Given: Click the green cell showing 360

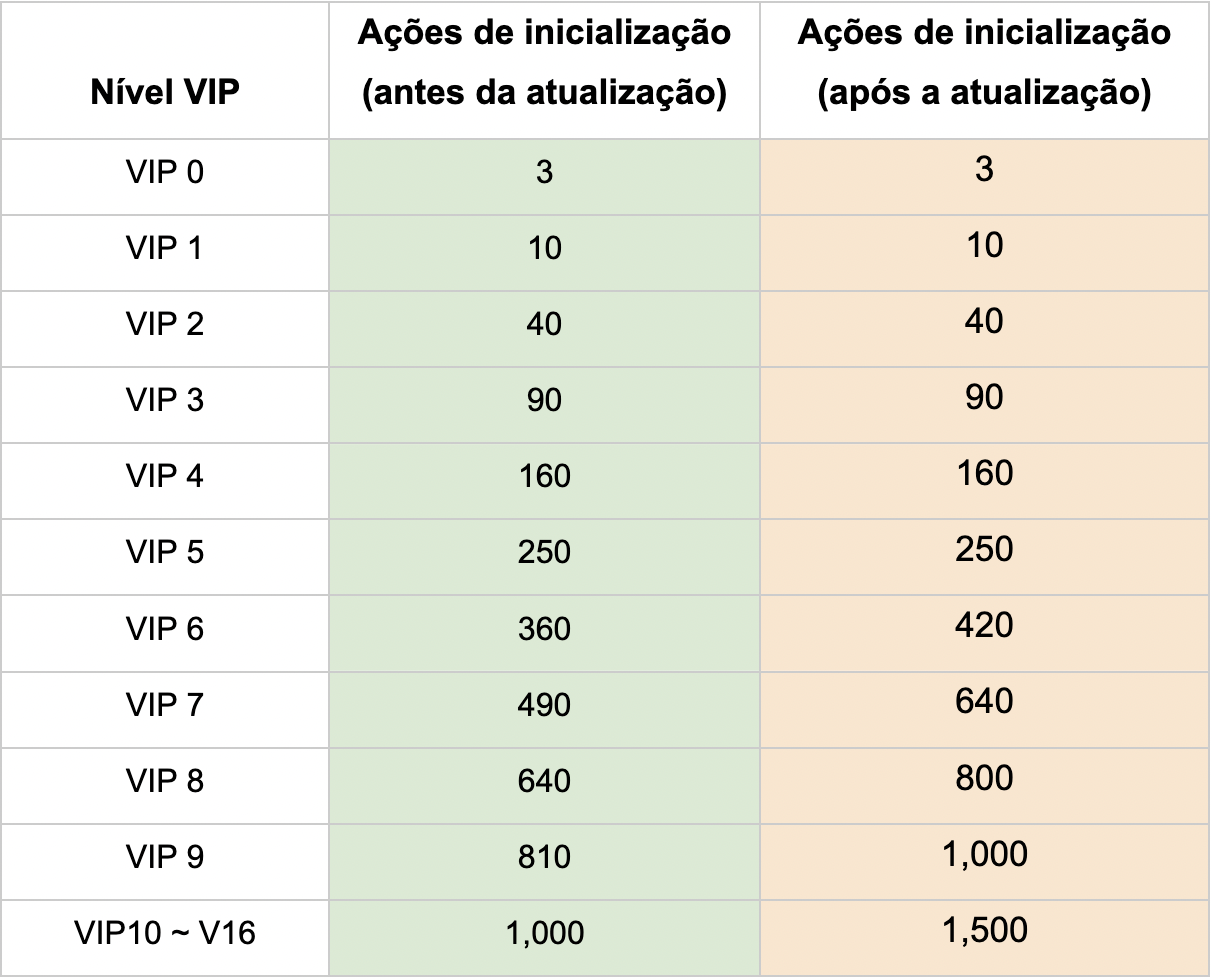Looking at the screenshot, I should (544, 629).
